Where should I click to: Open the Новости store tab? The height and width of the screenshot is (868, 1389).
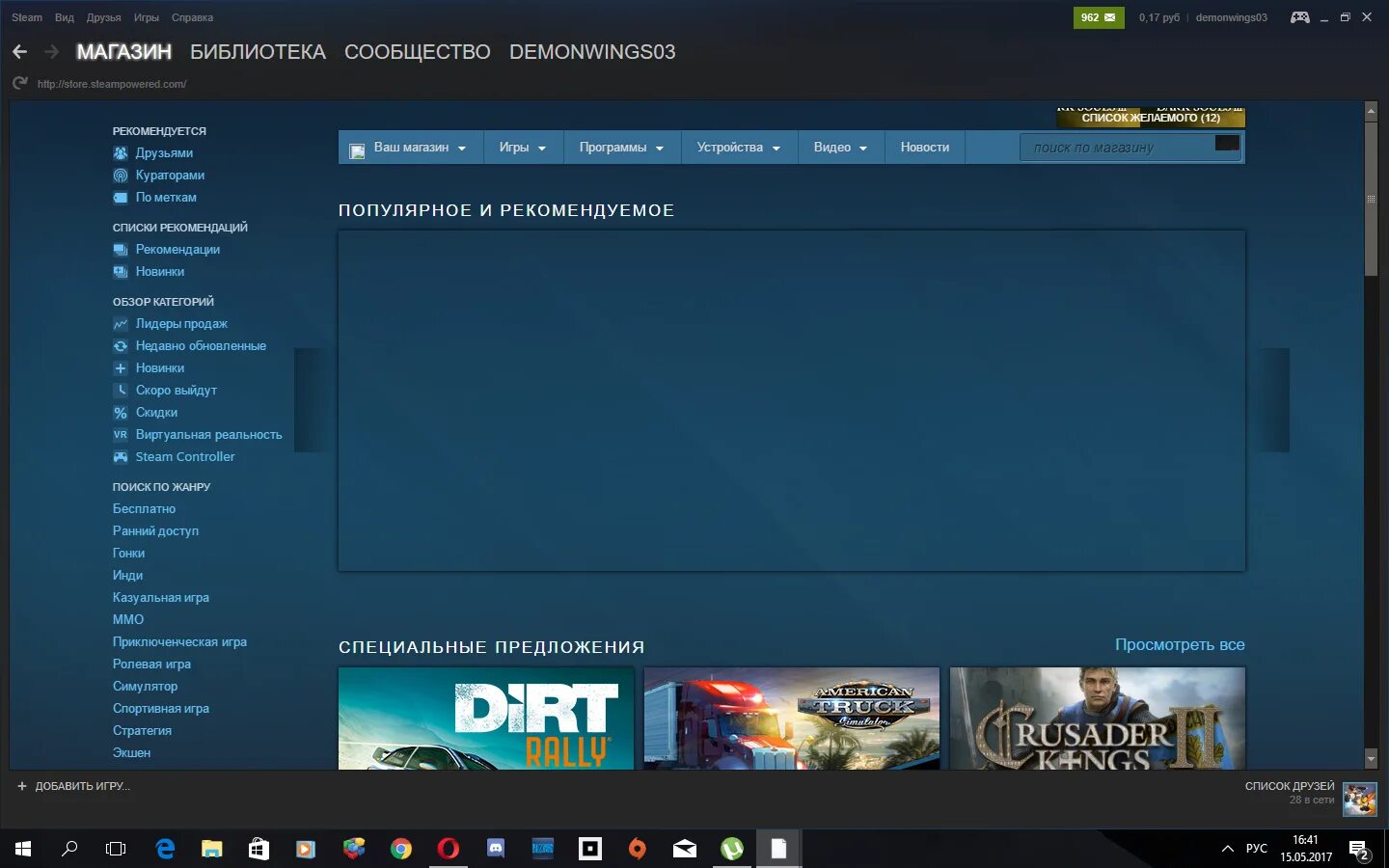925,148
